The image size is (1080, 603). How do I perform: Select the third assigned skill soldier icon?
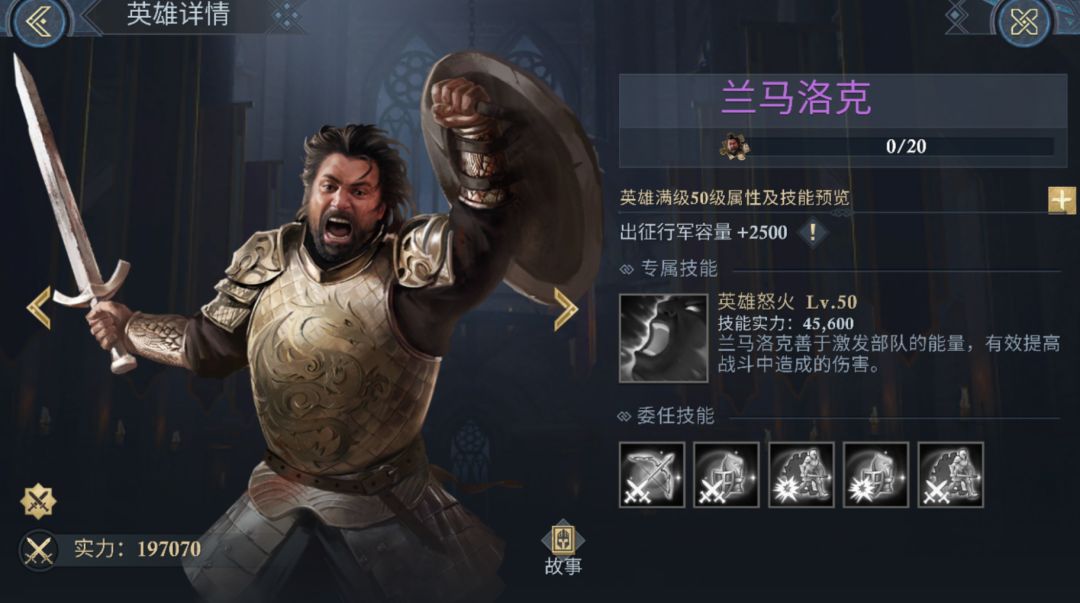click(x=801, y=475)
